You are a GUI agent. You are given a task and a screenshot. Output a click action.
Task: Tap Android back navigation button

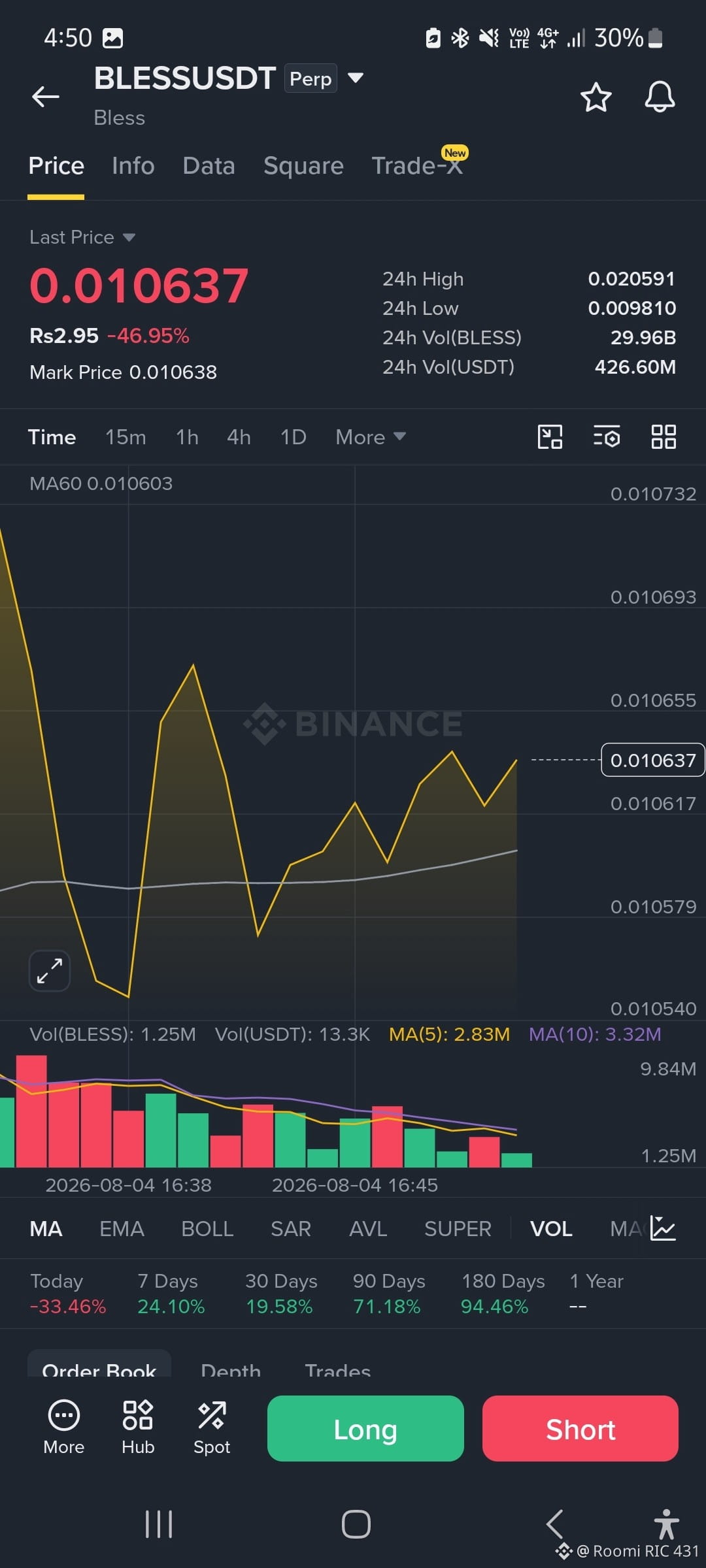(554, 1524)
